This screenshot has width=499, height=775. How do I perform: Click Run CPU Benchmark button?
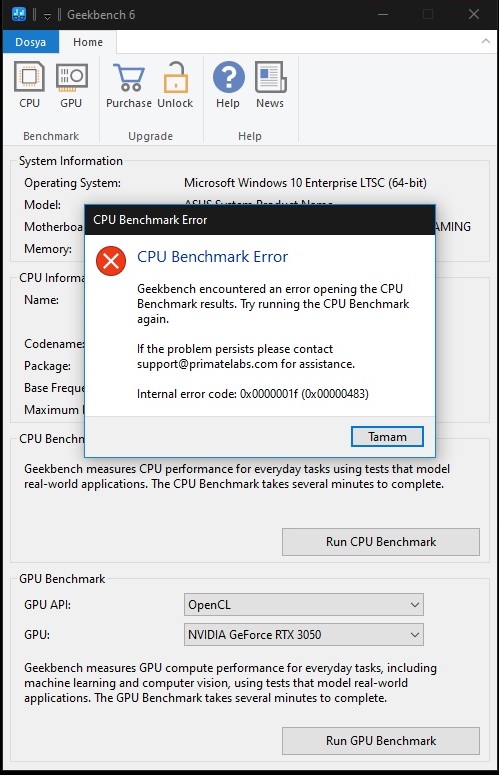381,542
